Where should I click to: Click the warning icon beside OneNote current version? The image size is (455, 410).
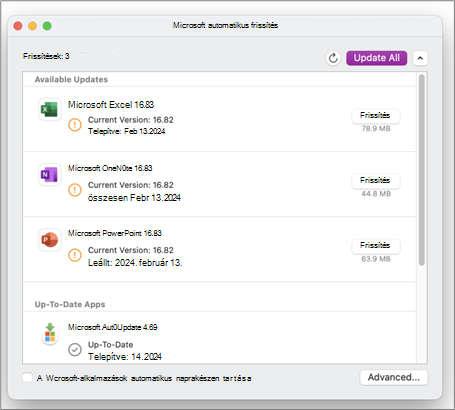[75, 190]
